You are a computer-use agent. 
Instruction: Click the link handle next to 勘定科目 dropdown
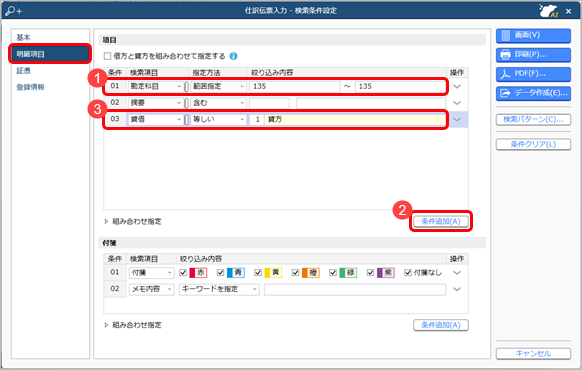tap(187, 86)
